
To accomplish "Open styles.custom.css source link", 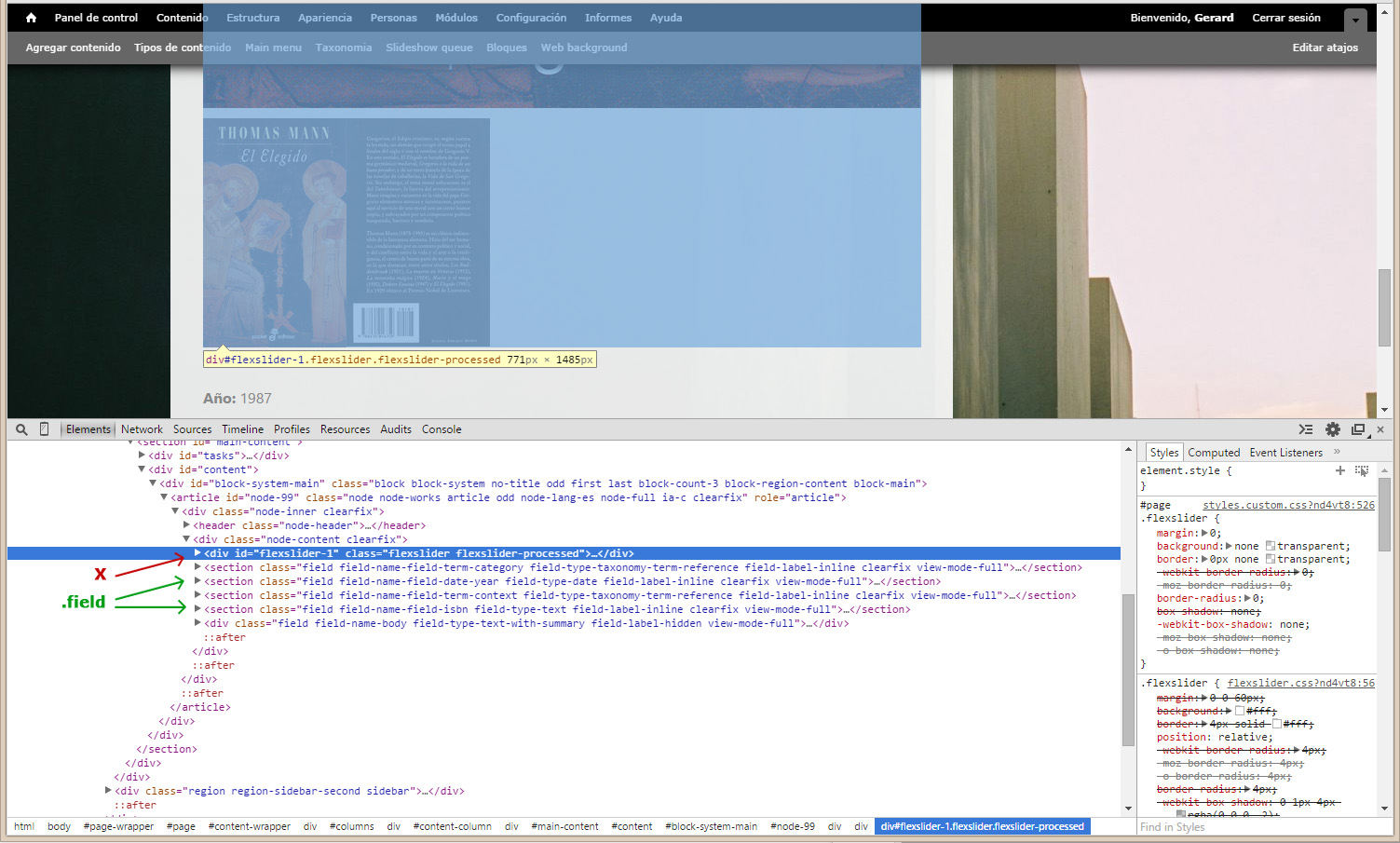I will coord(1288,505).
